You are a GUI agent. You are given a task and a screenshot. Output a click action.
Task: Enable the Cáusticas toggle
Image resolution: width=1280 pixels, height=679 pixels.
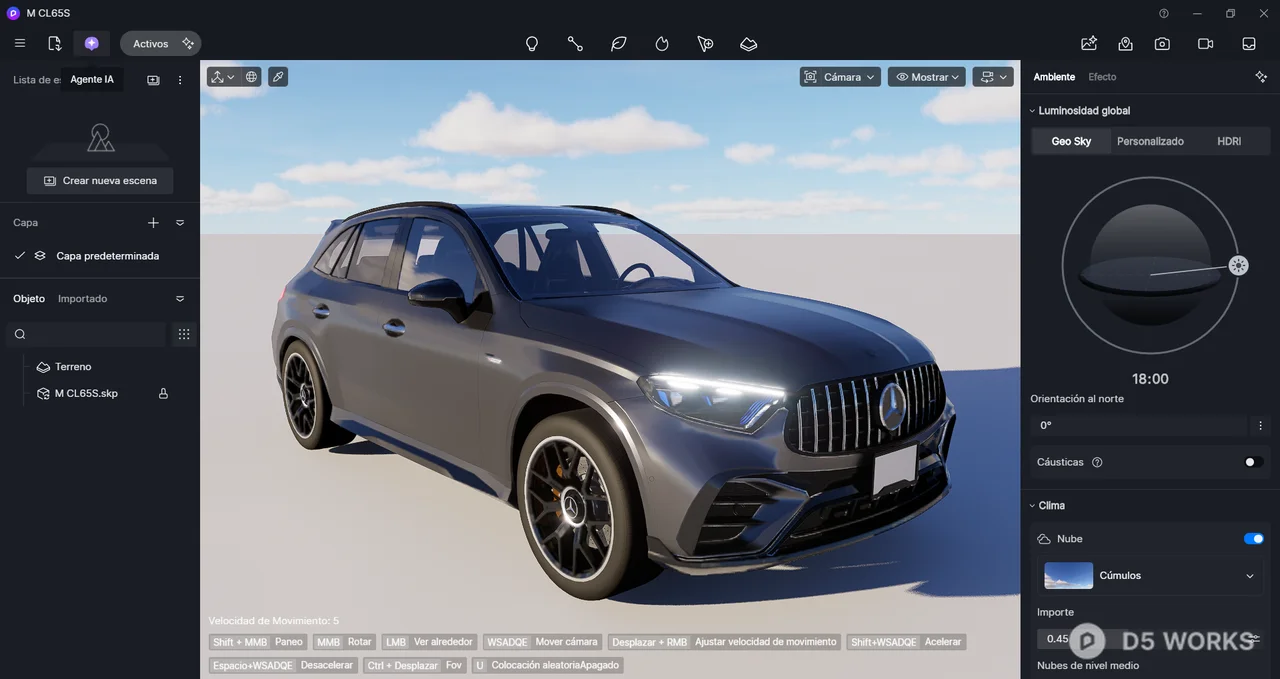tap(1253, 462)
